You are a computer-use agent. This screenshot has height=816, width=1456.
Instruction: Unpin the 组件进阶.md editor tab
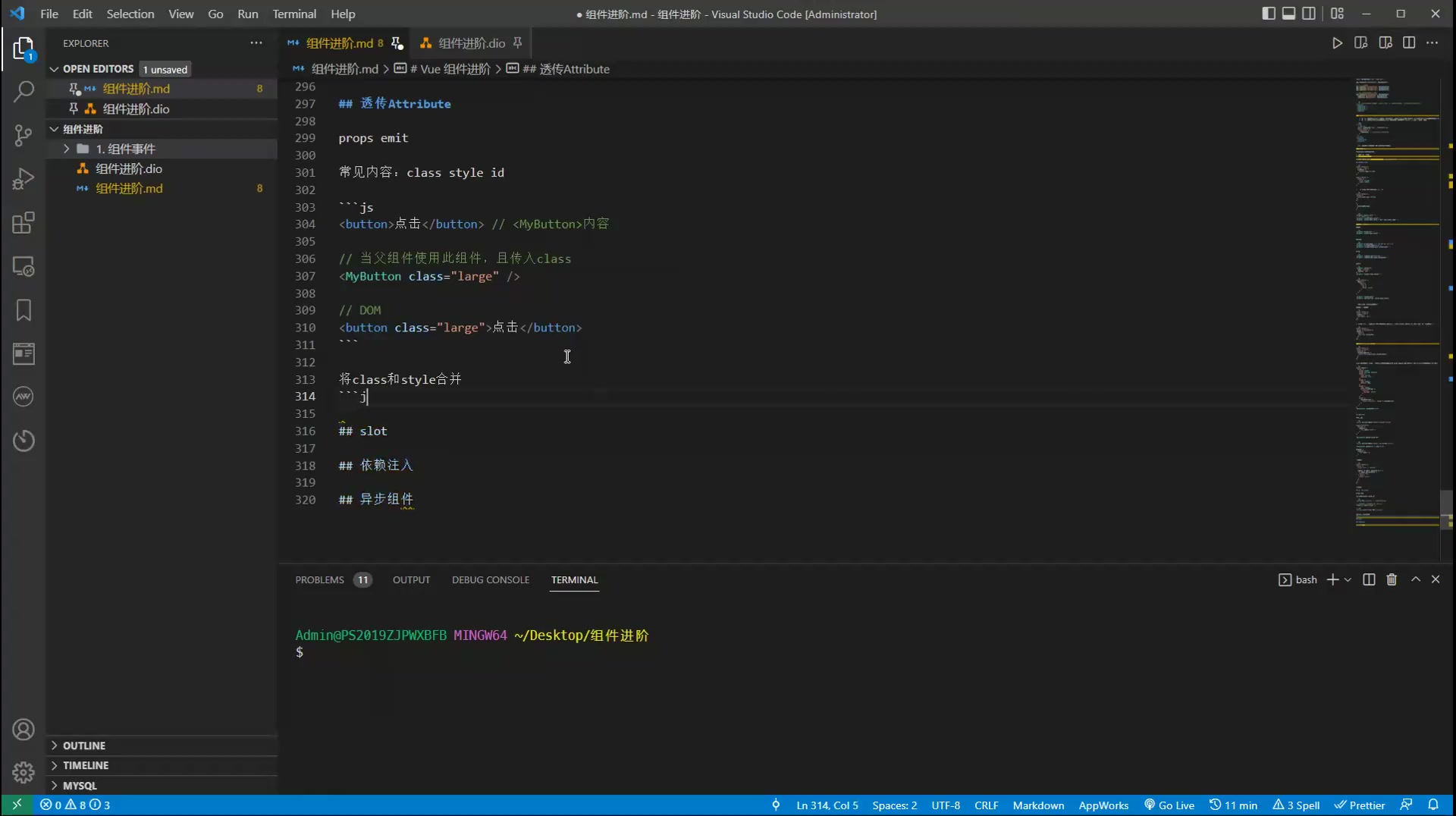point(397,43)
